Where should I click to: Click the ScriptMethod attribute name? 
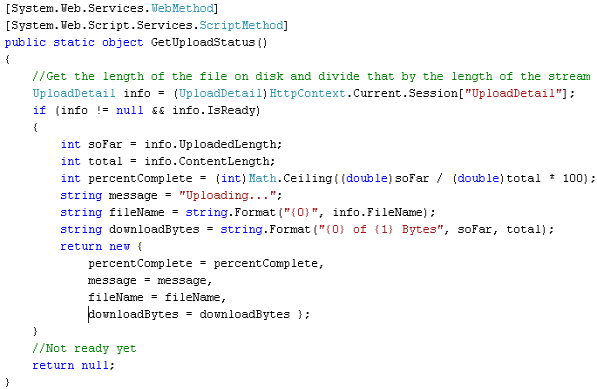click(241, 25)
